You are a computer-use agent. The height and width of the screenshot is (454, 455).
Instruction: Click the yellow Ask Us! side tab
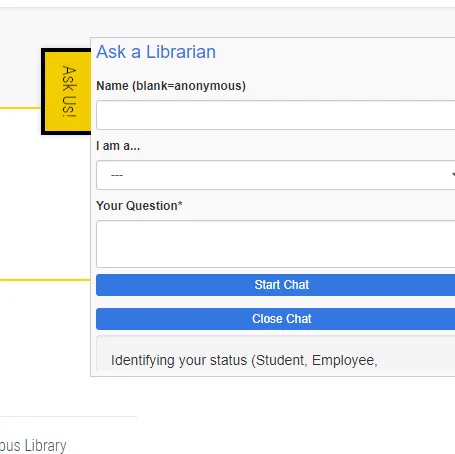68,92
